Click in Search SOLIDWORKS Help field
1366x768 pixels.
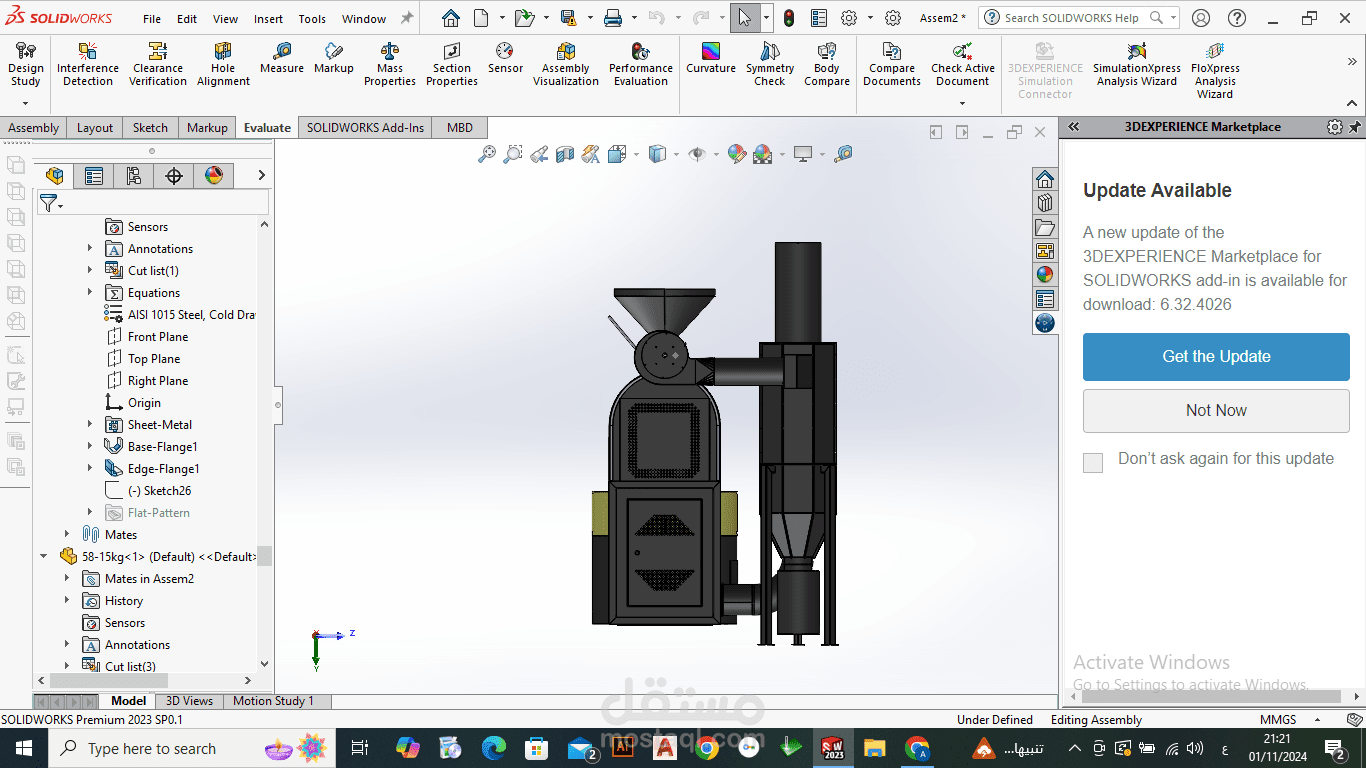coord(1070,18)
